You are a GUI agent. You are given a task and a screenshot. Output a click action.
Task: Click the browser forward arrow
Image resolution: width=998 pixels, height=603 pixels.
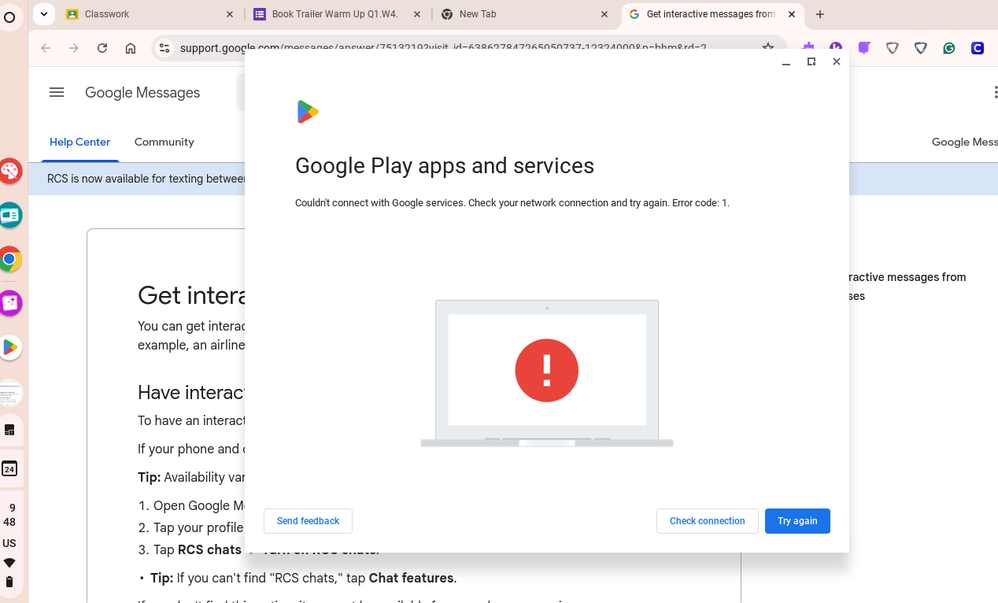point(74,48)
